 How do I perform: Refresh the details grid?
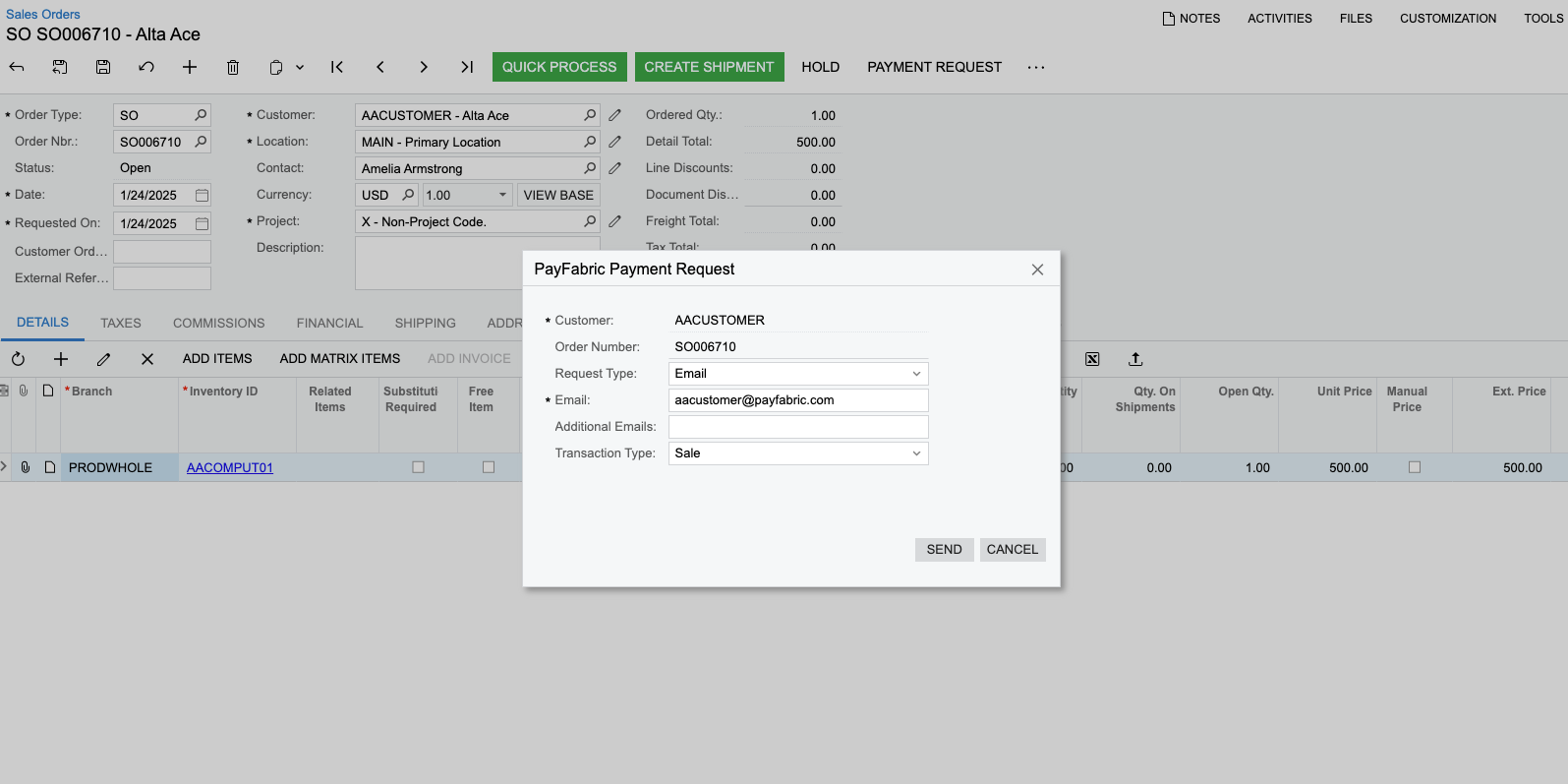click(18, 359)
